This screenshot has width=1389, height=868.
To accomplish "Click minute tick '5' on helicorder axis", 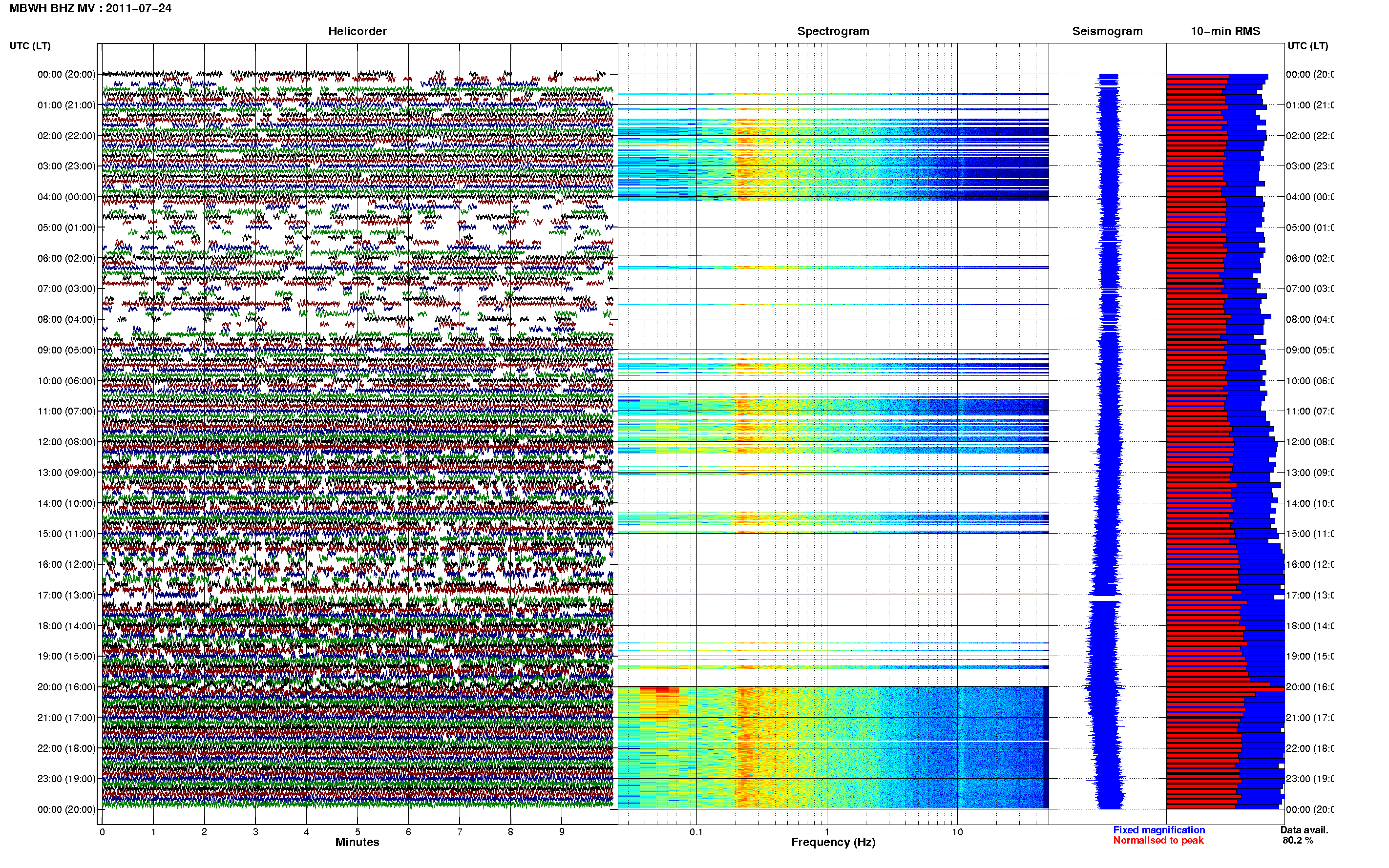I will 357,832.
